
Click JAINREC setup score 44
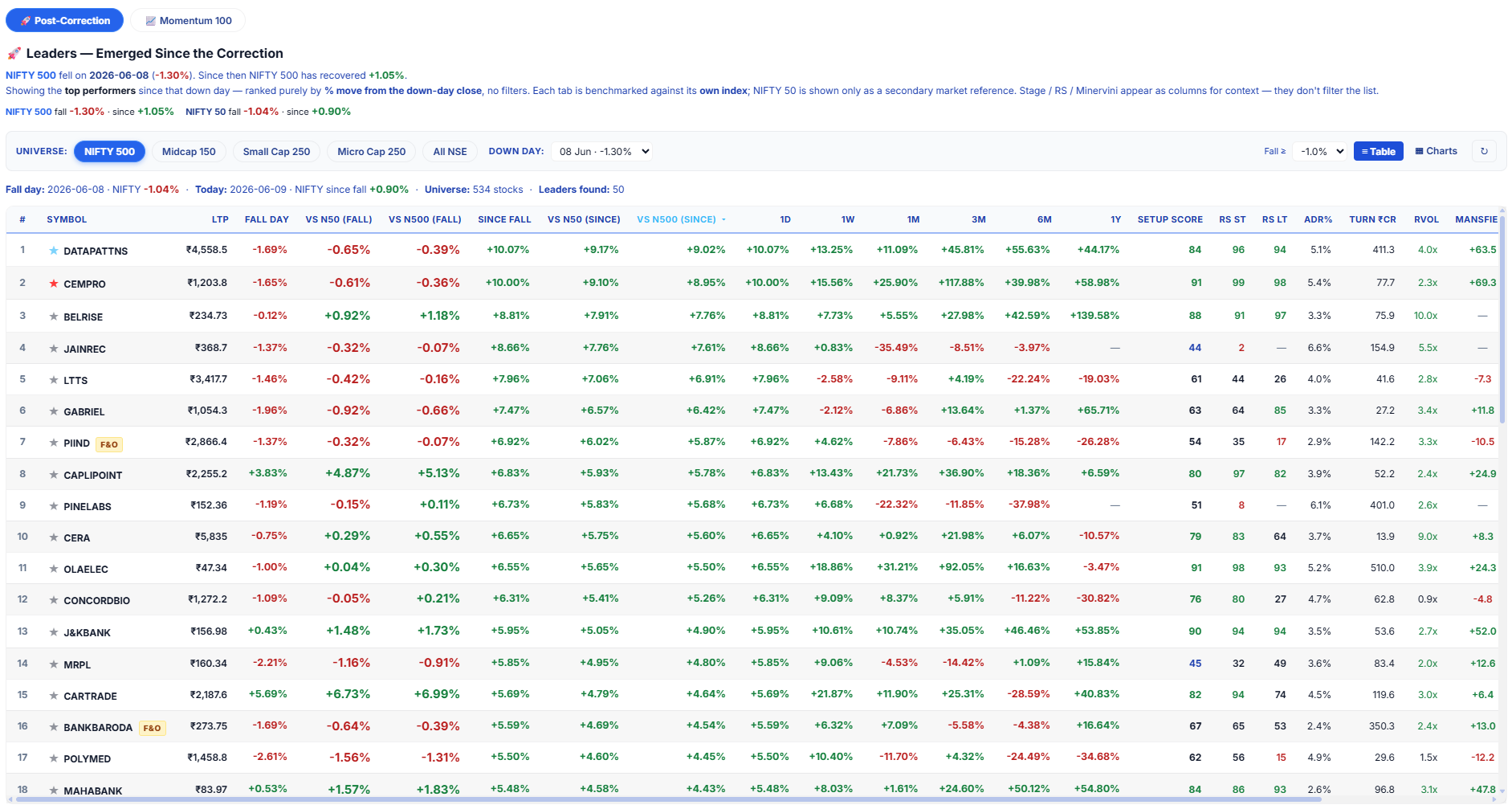point(1195,348)
